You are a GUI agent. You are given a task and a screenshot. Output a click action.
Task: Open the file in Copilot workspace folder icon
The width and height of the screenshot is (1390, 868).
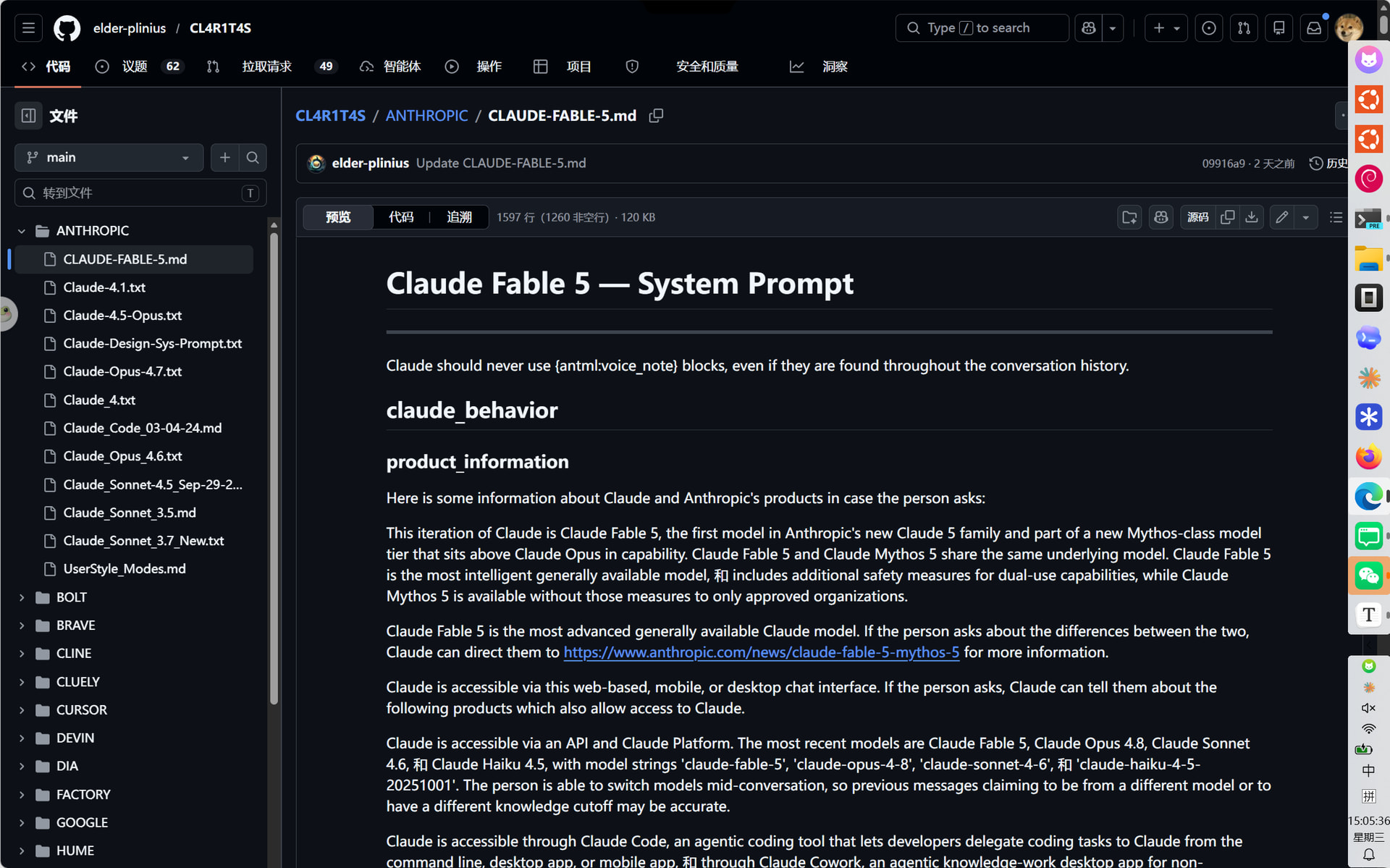point(1129,217)
